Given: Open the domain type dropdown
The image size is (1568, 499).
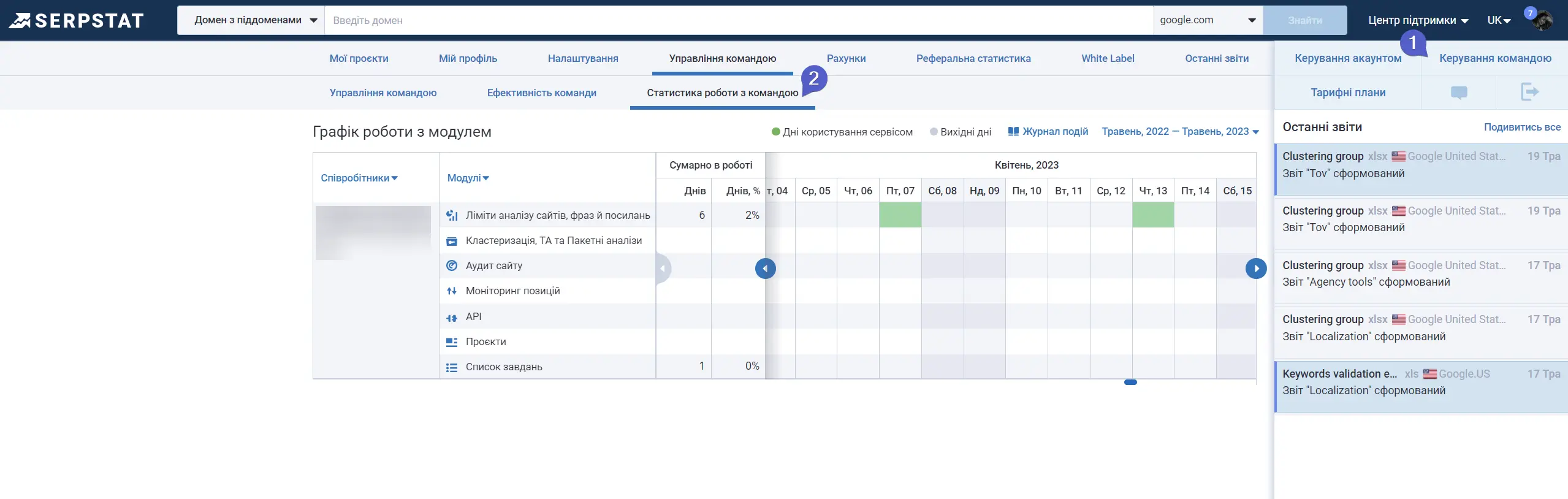Looking at the screenshot, I should click(x=251, y=20).
